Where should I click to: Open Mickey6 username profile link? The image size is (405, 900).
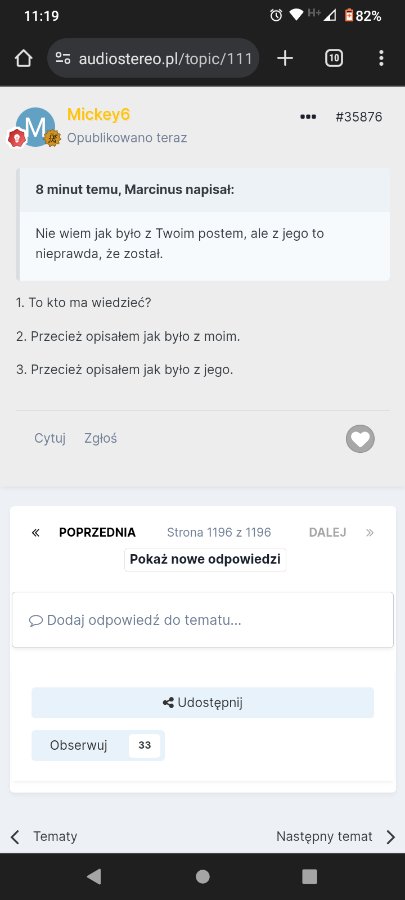pos(99,115)
